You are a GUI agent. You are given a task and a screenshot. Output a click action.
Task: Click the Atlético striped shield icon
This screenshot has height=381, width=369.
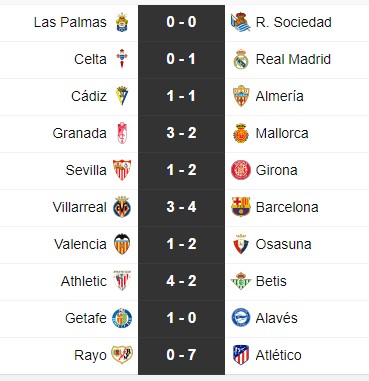pos(241,355)
